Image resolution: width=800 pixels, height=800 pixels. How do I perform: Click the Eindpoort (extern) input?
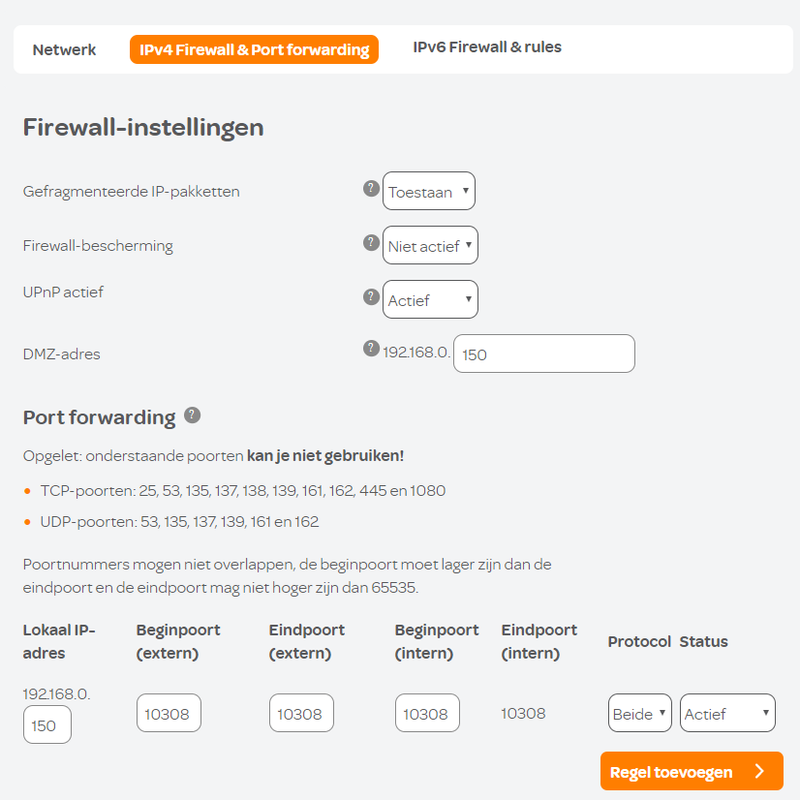302,713
